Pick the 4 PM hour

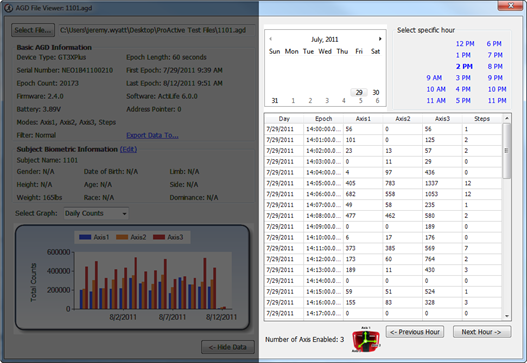(463, 89)
